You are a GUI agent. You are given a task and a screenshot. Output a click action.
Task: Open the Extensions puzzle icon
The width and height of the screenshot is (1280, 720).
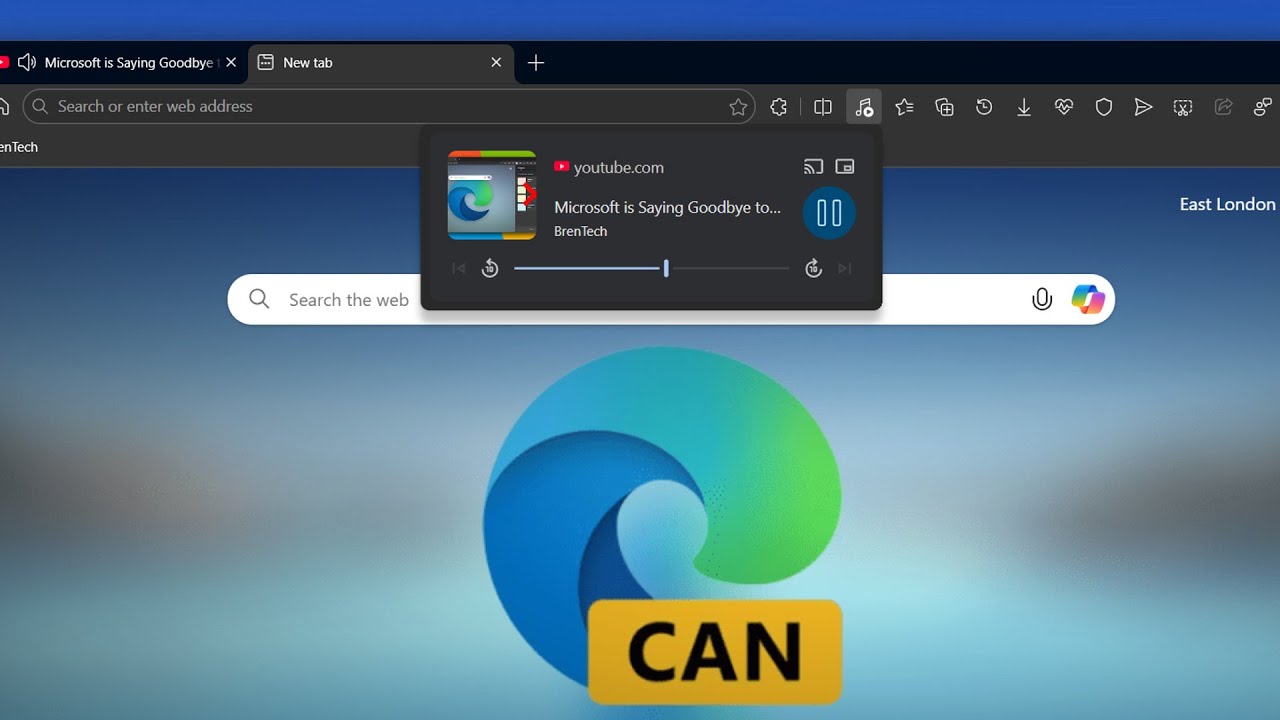click(x=779, y=107)
